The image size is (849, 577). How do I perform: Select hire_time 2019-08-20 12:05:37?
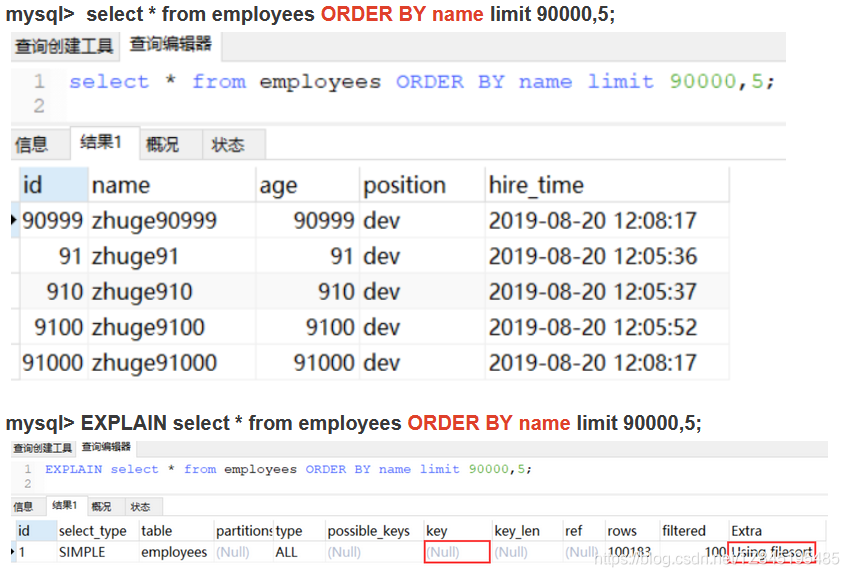607,292
